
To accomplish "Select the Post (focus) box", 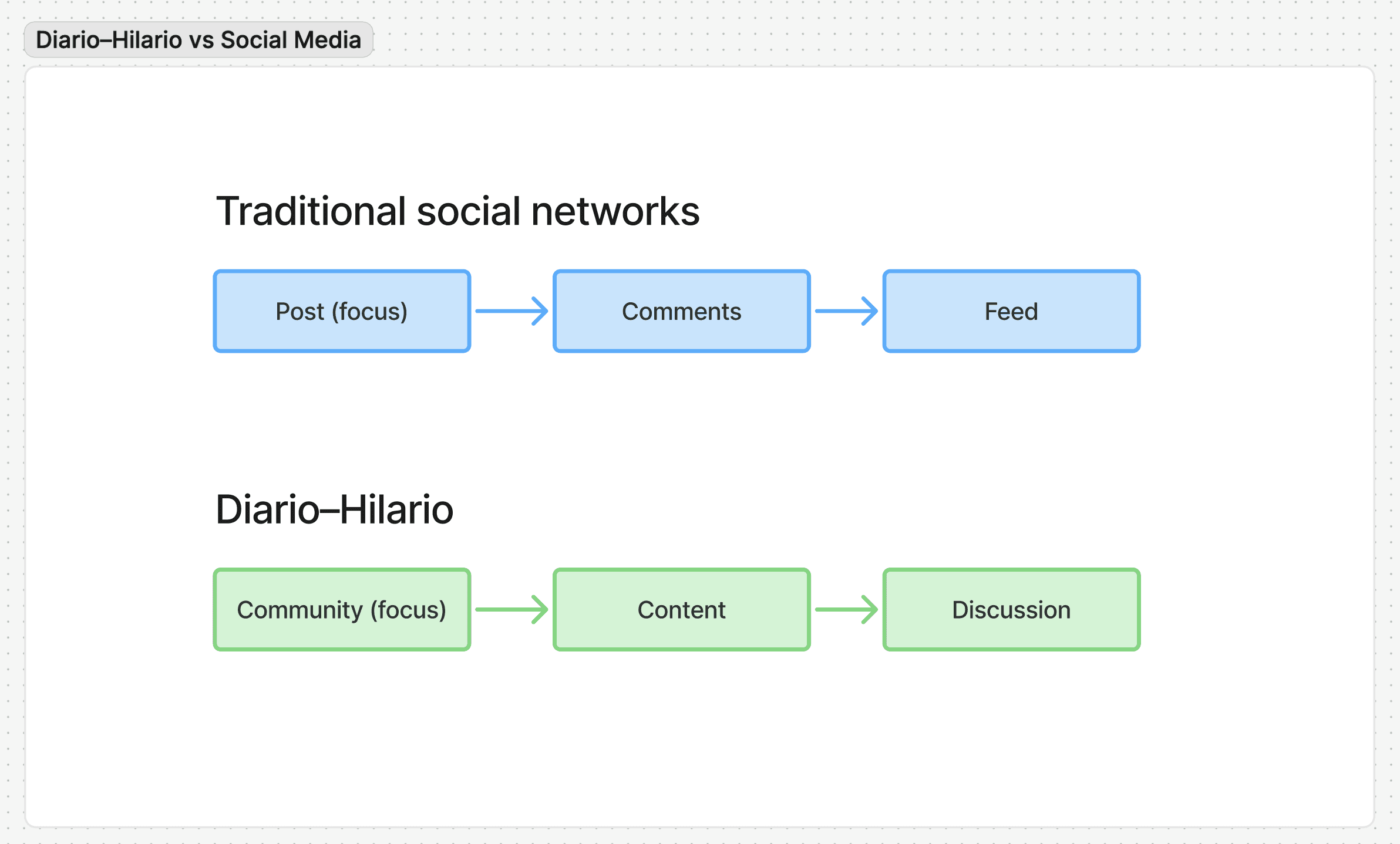I will (x=342, y=311).
